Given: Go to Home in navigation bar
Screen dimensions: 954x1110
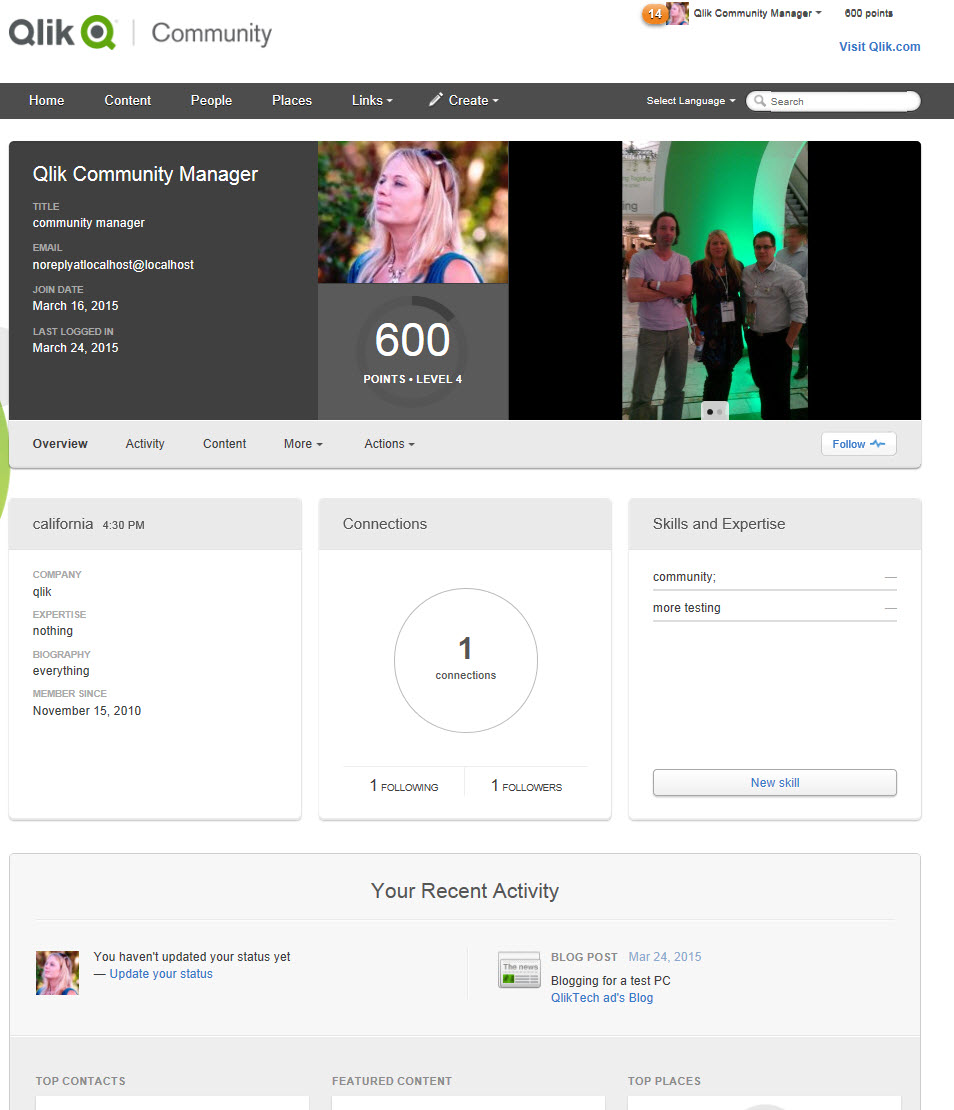Looking at the screenshot, I should [x=47, y=101].
